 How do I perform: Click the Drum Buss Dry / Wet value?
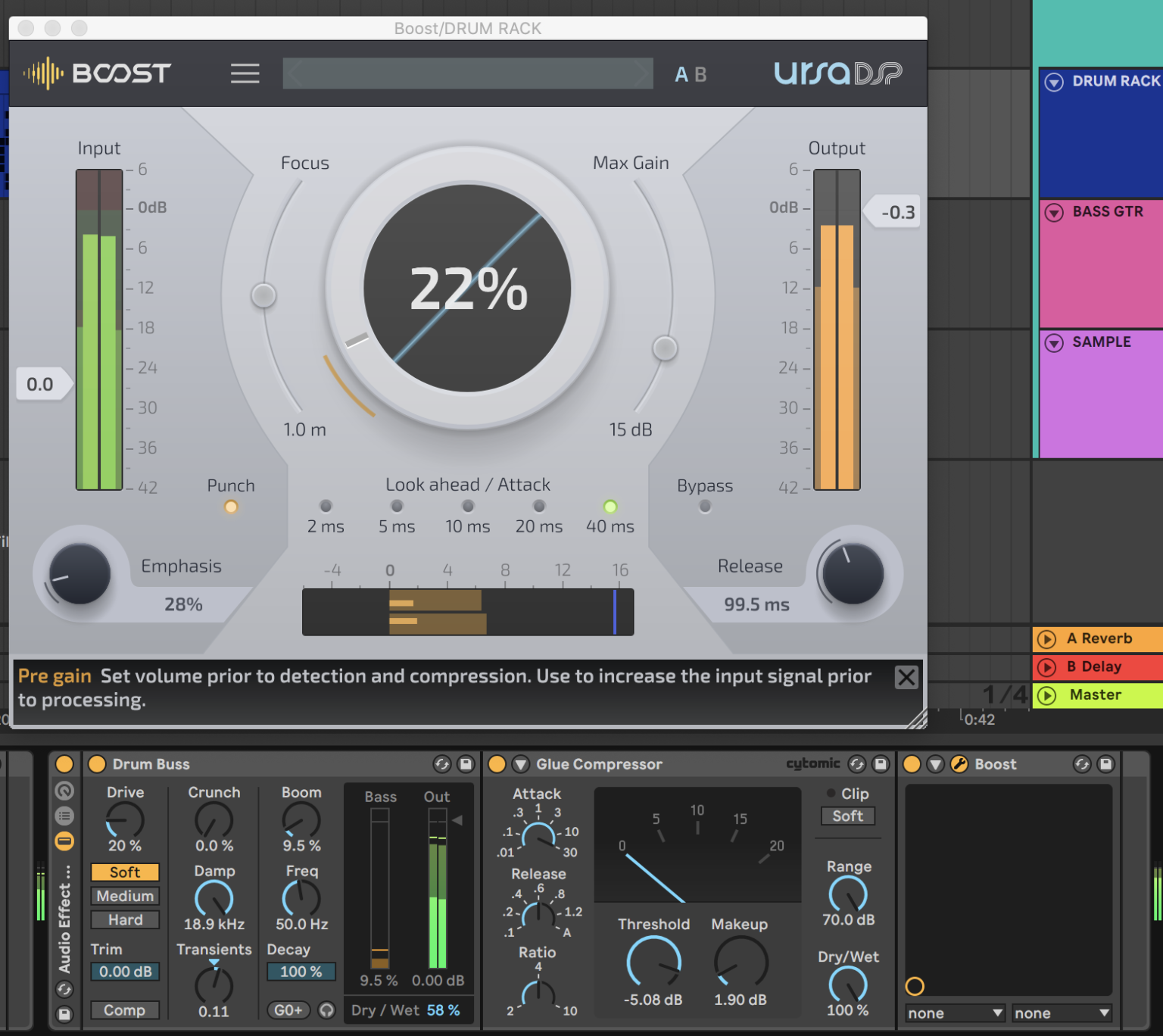(x=444, y=1010)
